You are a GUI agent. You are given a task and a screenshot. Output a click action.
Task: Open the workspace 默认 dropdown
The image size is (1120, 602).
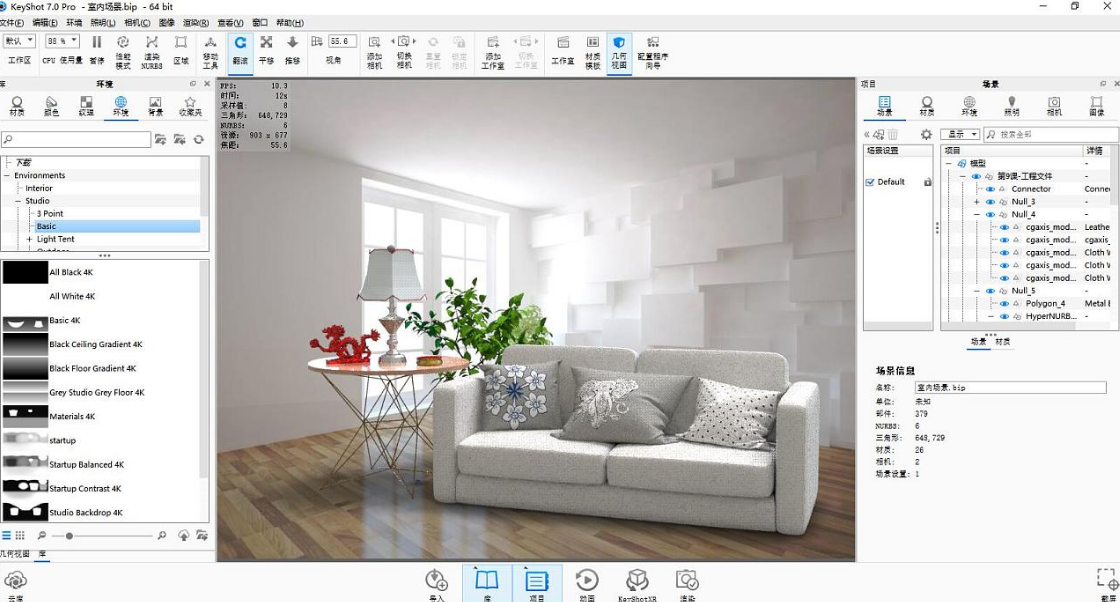(19, 41)
